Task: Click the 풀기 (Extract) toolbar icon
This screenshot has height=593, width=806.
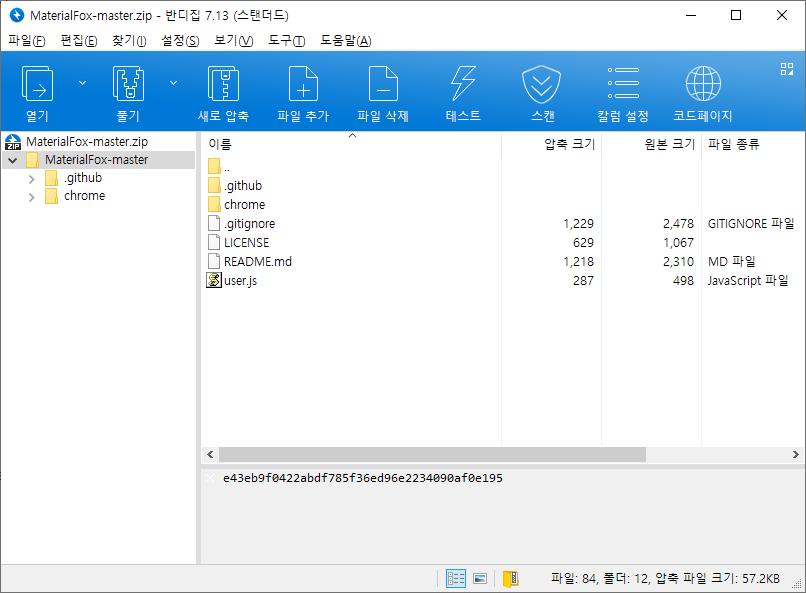Action: 128,84
